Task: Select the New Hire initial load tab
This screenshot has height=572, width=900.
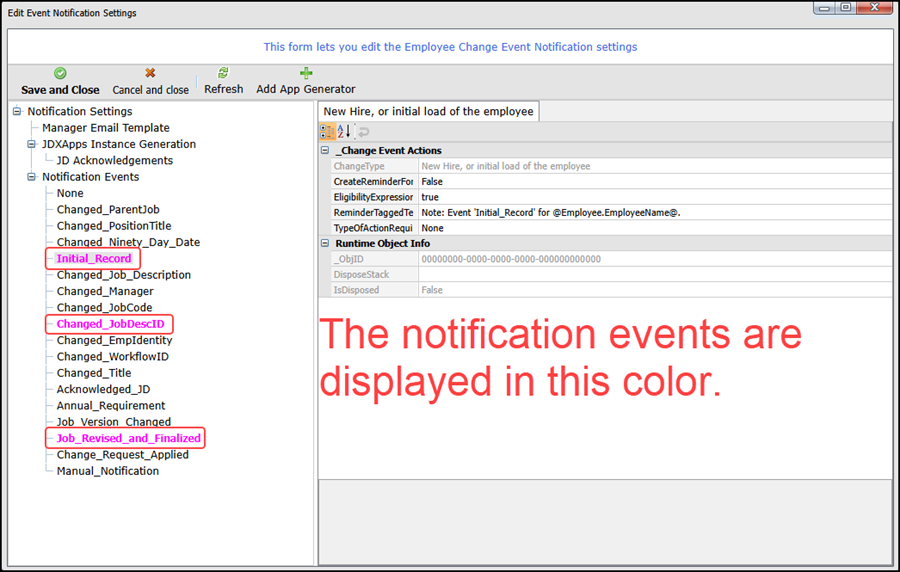Action: [x=428, y=112]
